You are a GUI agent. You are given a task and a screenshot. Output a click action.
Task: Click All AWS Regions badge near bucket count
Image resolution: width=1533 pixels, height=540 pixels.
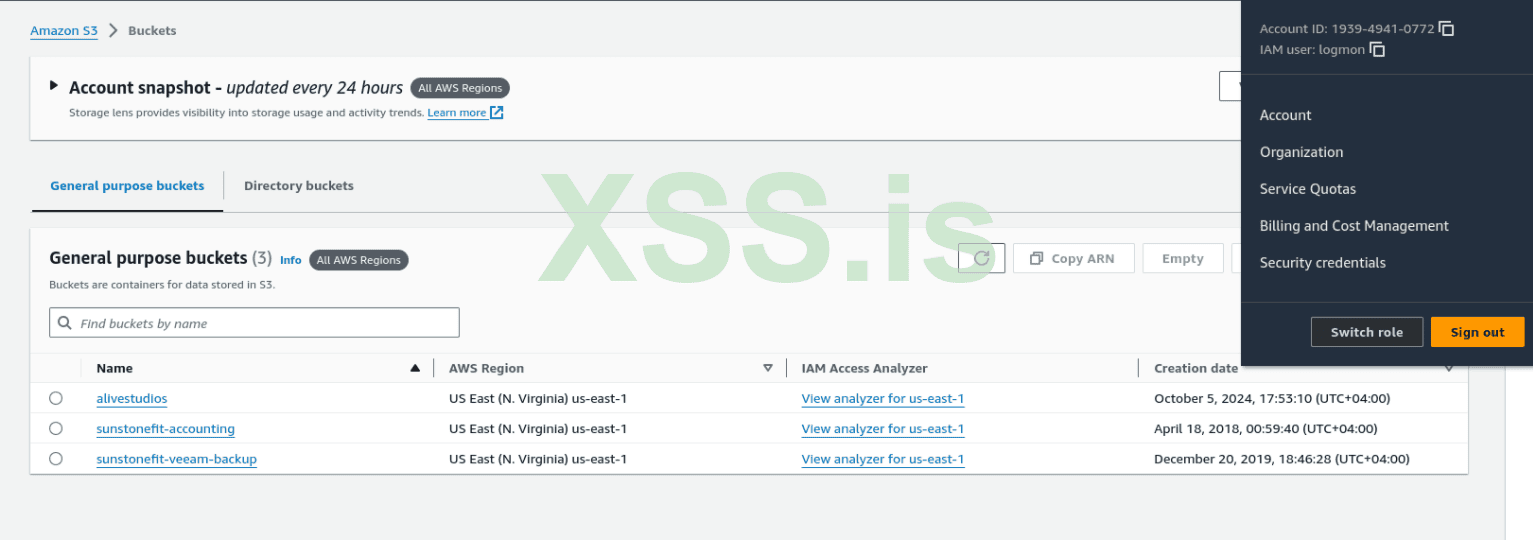click(x=359, y=260)
